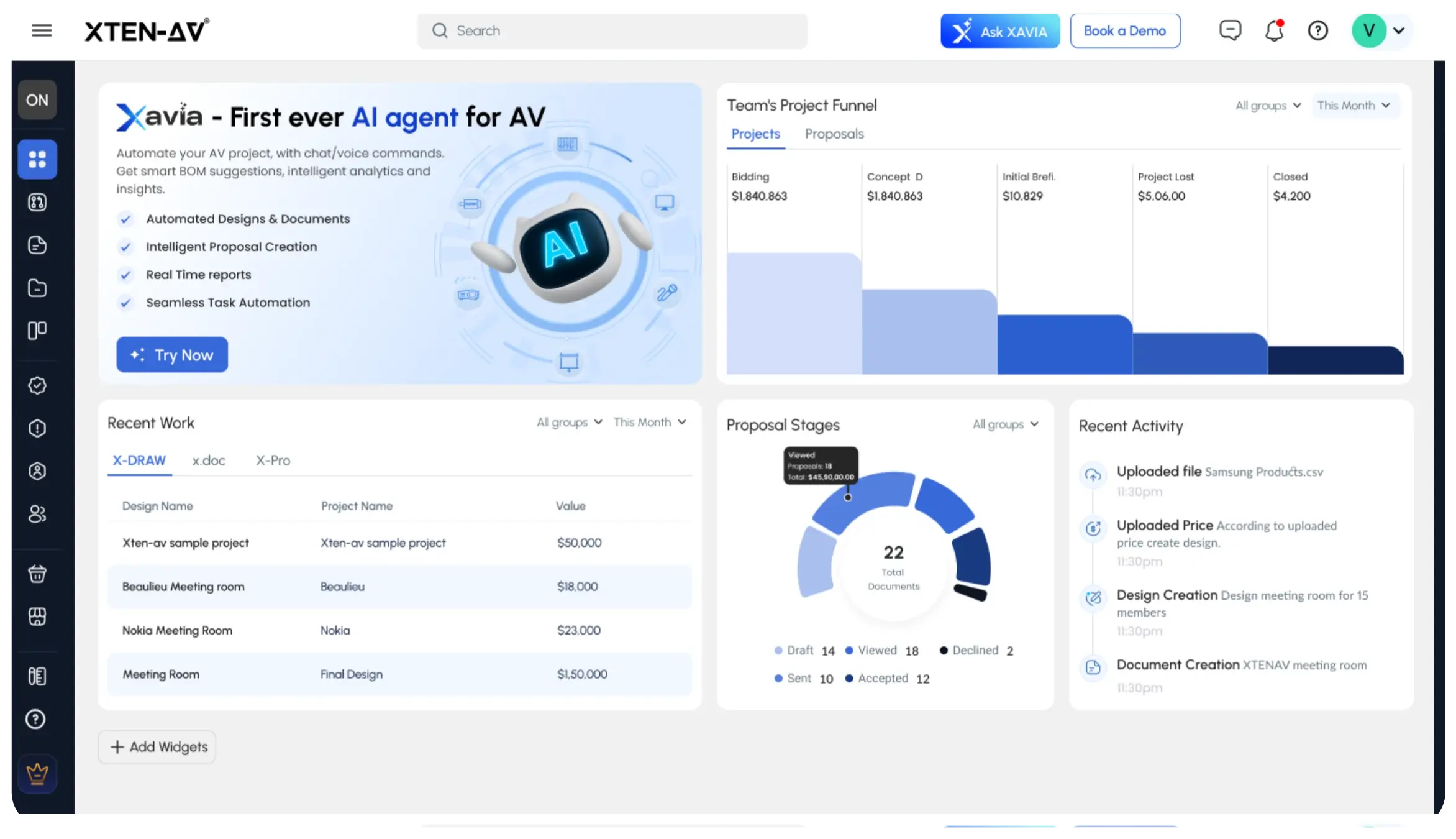
Task: Open the notifications bell icon
Action: 1274,30
